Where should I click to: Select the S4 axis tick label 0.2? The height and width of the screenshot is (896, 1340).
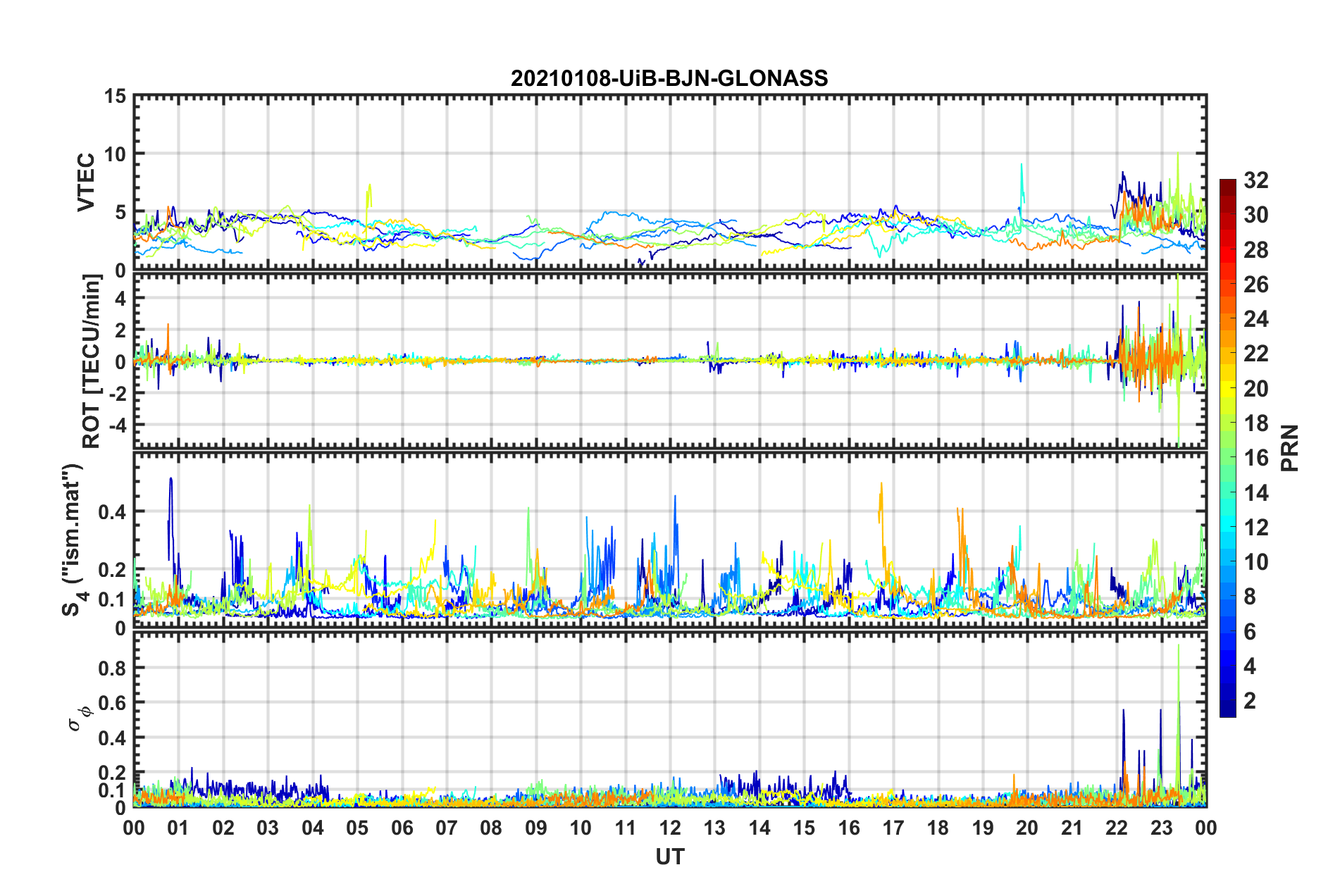coord(113,569)
